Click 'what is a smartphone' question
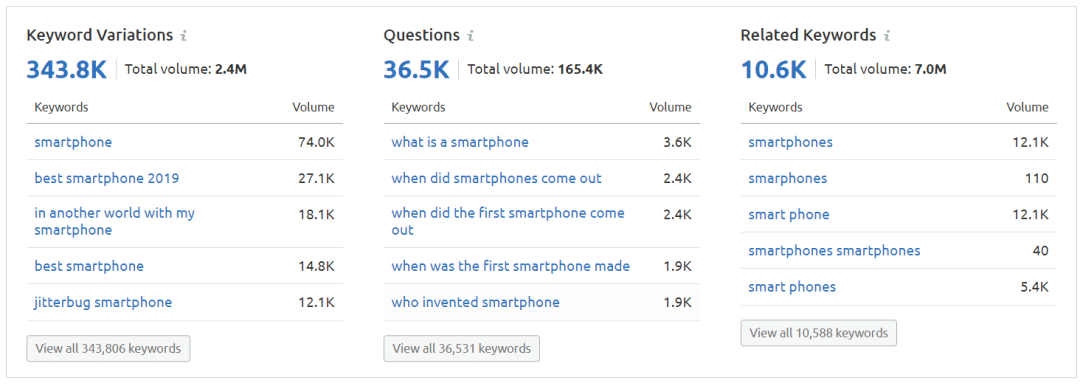The image size is (1080, 386). point(460,142)
